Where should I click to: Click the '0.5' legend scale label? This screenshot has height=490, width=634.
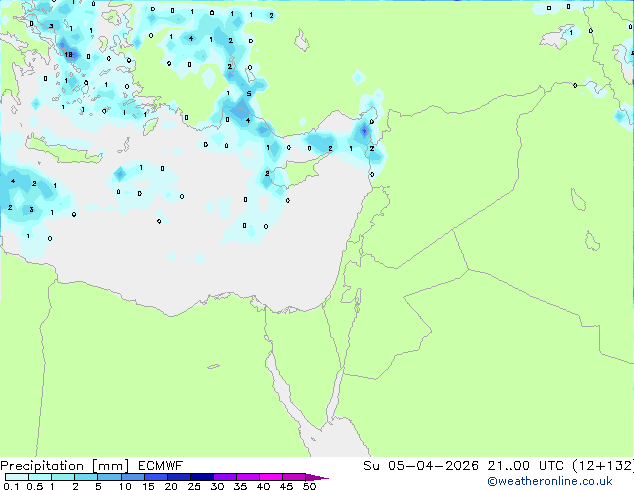point(34,486)
